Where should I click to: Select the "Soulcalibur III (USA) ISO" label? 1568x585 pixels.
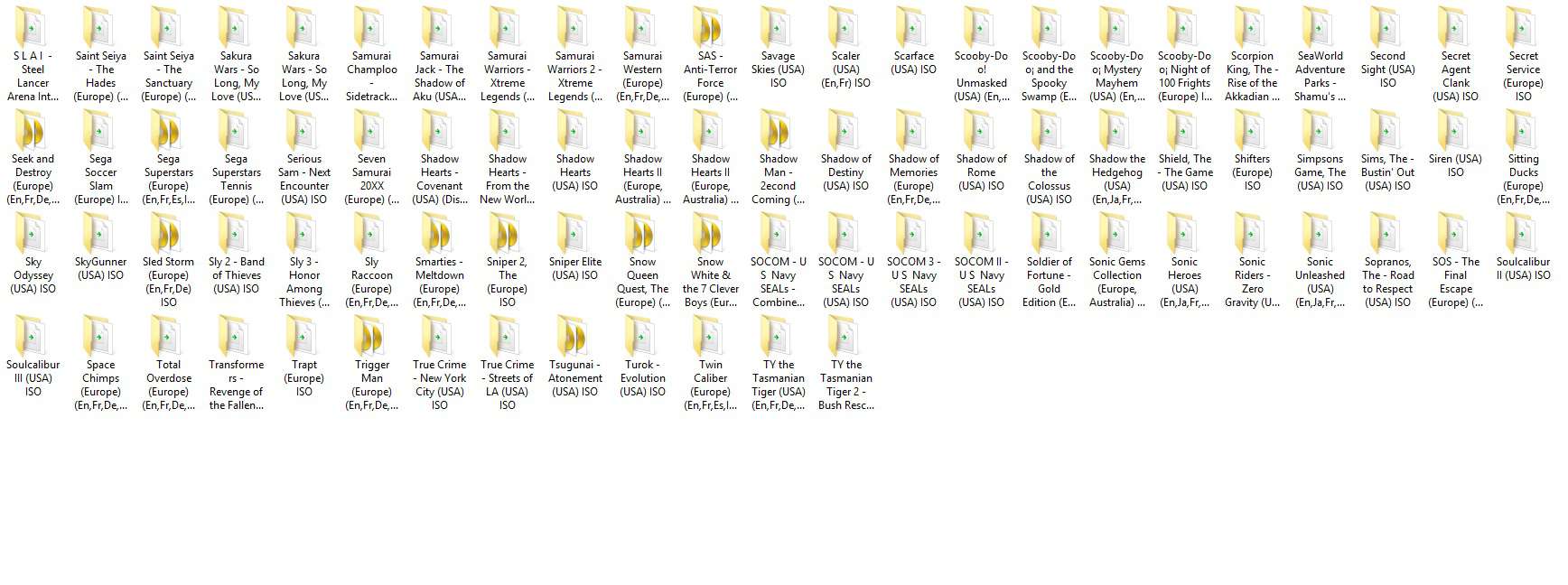pos(33,378)
